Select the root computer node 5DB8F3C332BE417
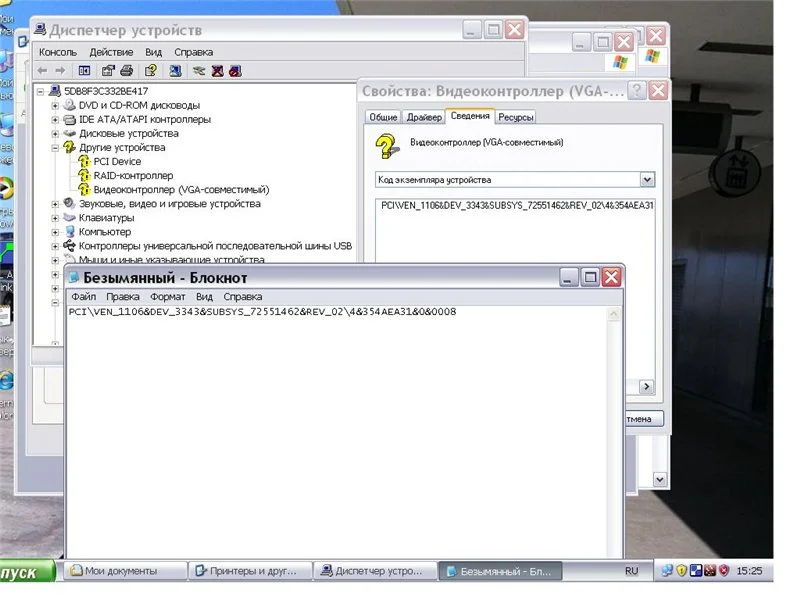 click(x=106, y=91)
